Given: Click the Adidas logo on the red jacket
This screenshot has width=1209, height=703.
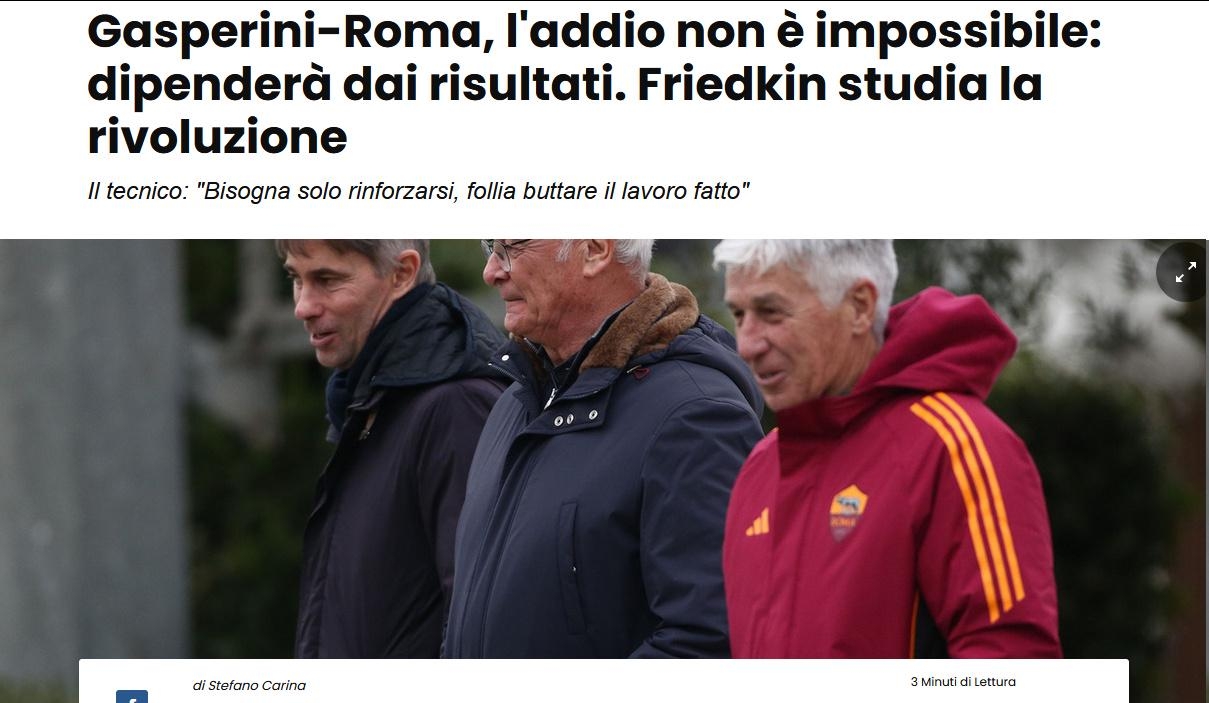Looking at the screenshot, I should pos(757,523).
